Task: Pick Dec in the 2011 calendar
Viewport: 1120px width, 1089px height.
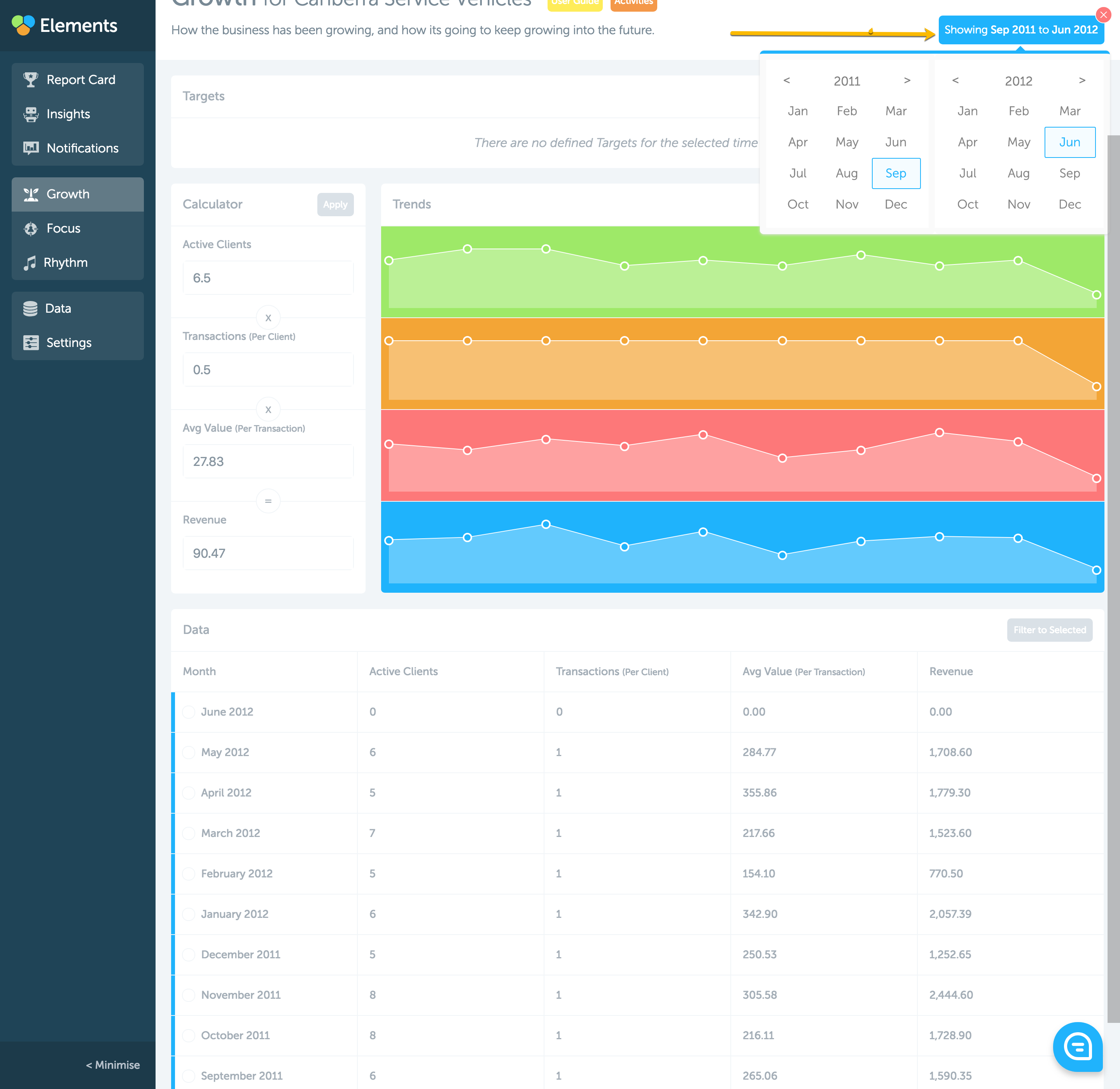Action: [x=895, y=204]
